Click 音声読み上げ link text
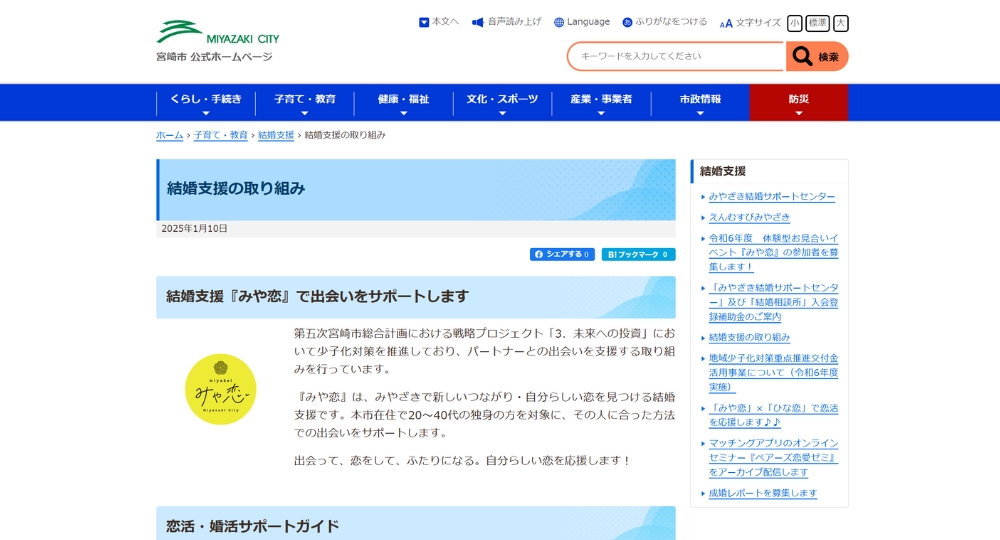 (514, 22)
